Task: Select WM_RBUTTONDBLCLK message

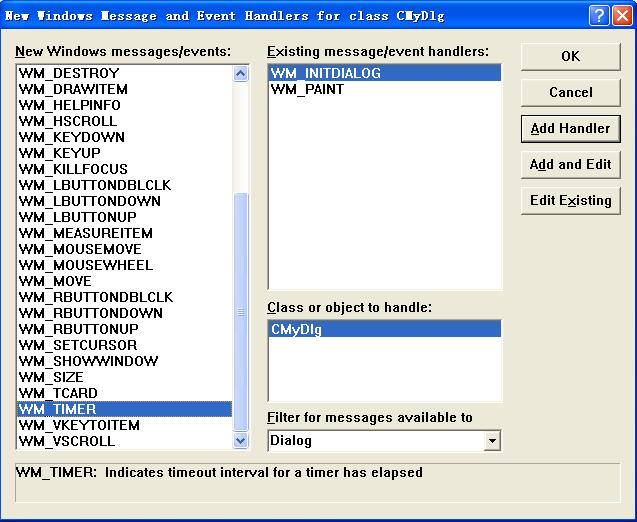Action: tap(125, 297)
